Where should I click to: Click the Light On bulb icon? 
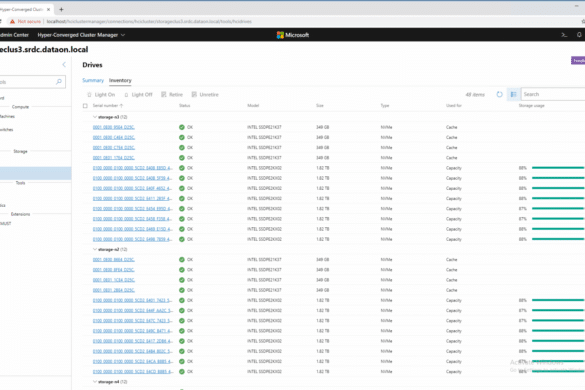89,95
